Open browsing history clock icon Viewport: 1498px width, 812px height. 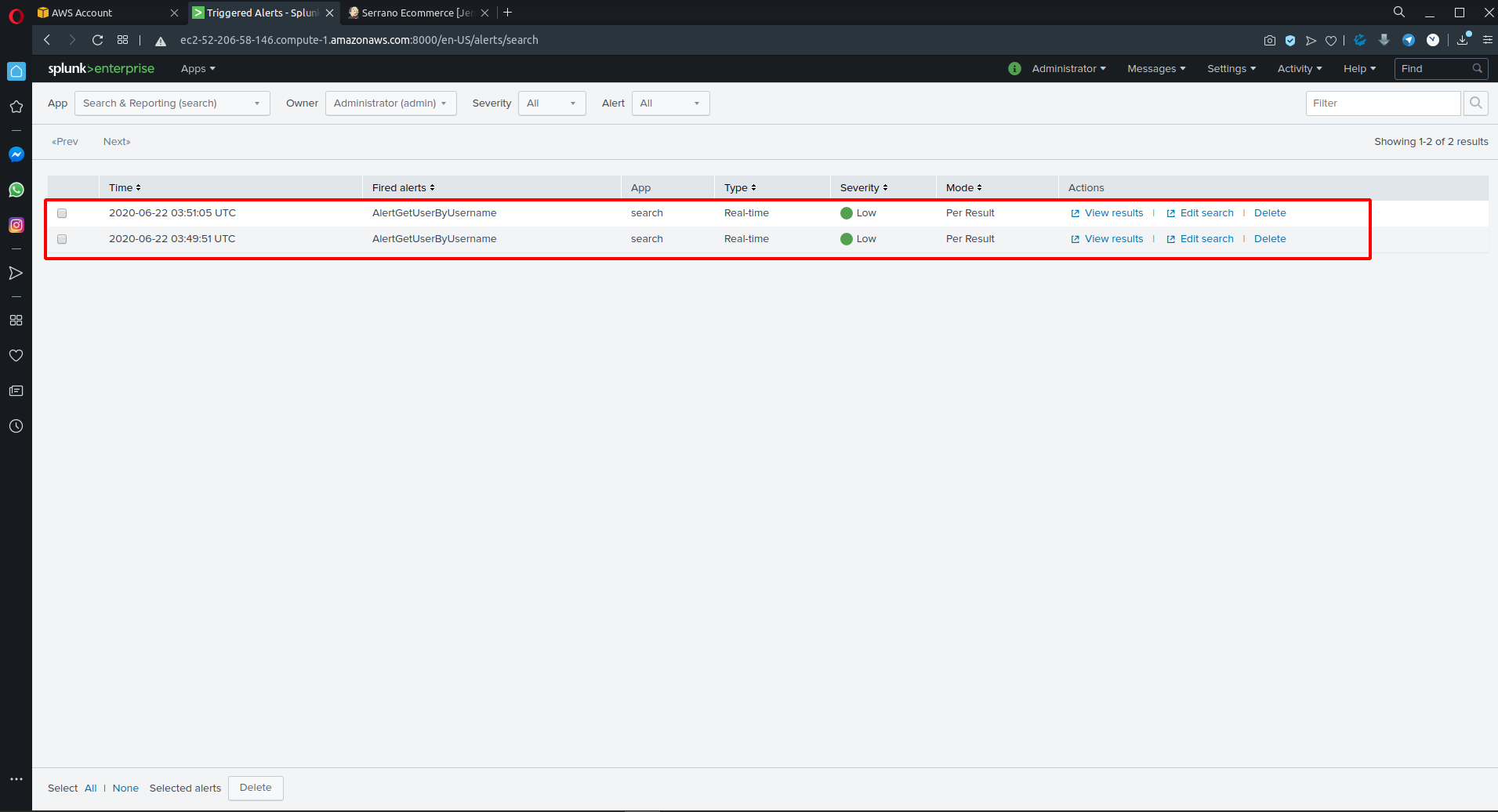(16, 426)
